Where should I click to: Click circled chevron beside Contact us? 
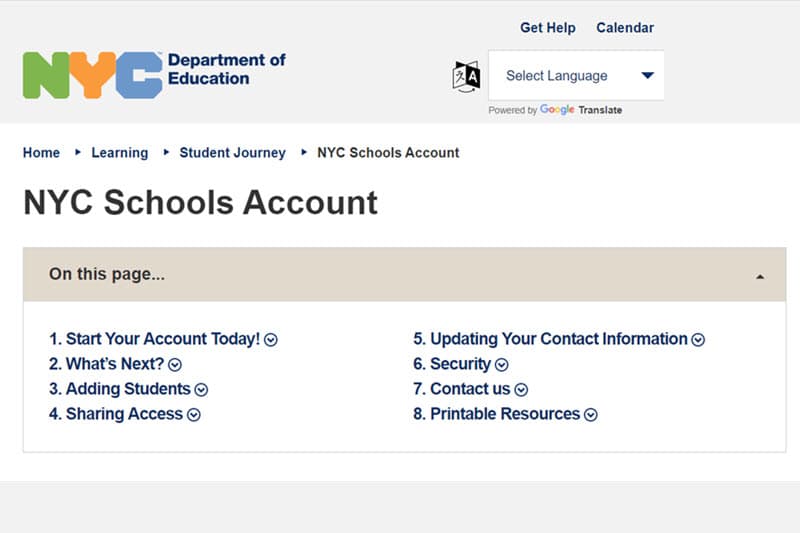point(521,390)
